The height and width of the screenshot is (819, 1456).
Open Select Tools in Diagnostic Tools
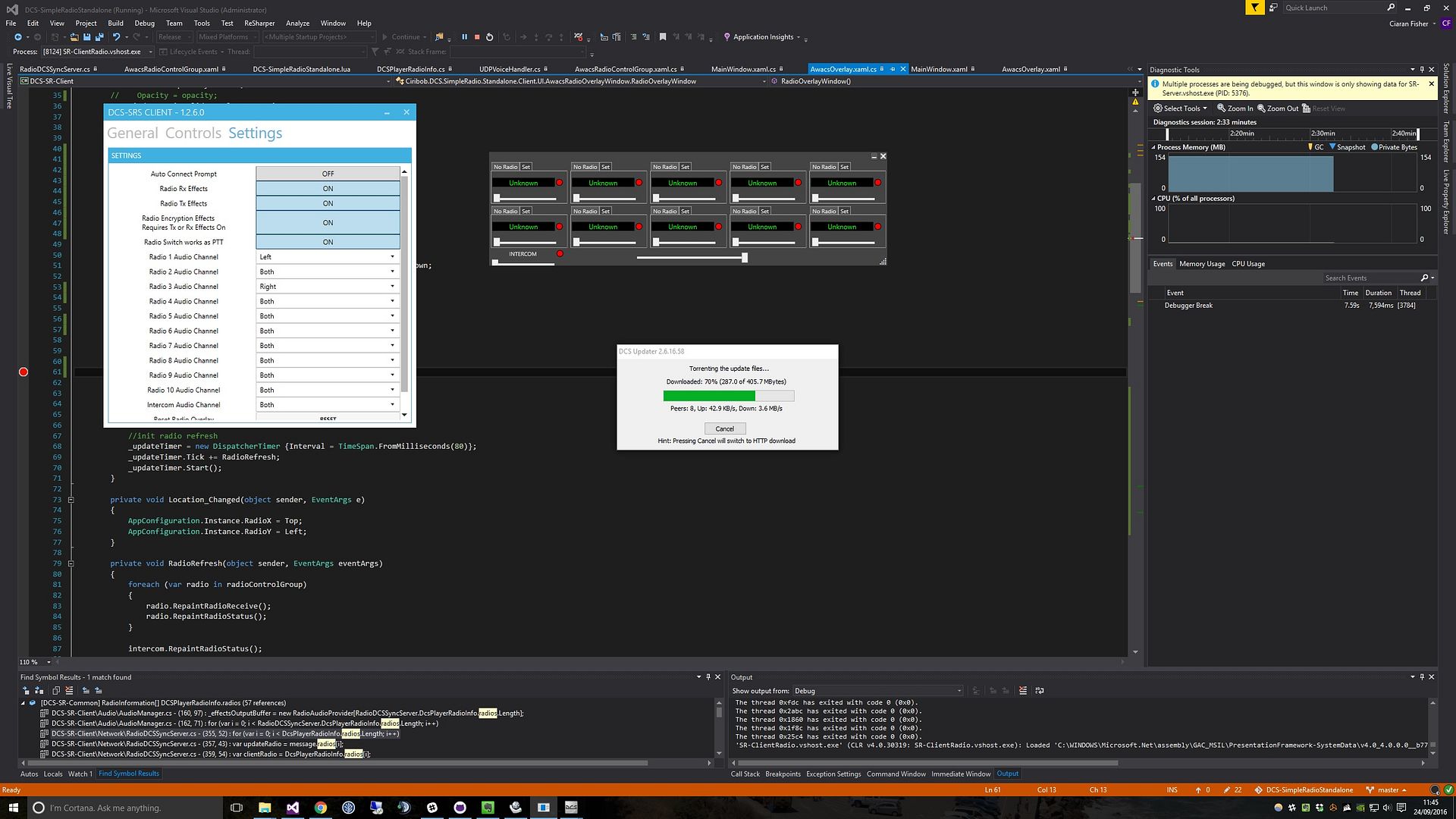pyautogui.click(x=1181, y=108)
